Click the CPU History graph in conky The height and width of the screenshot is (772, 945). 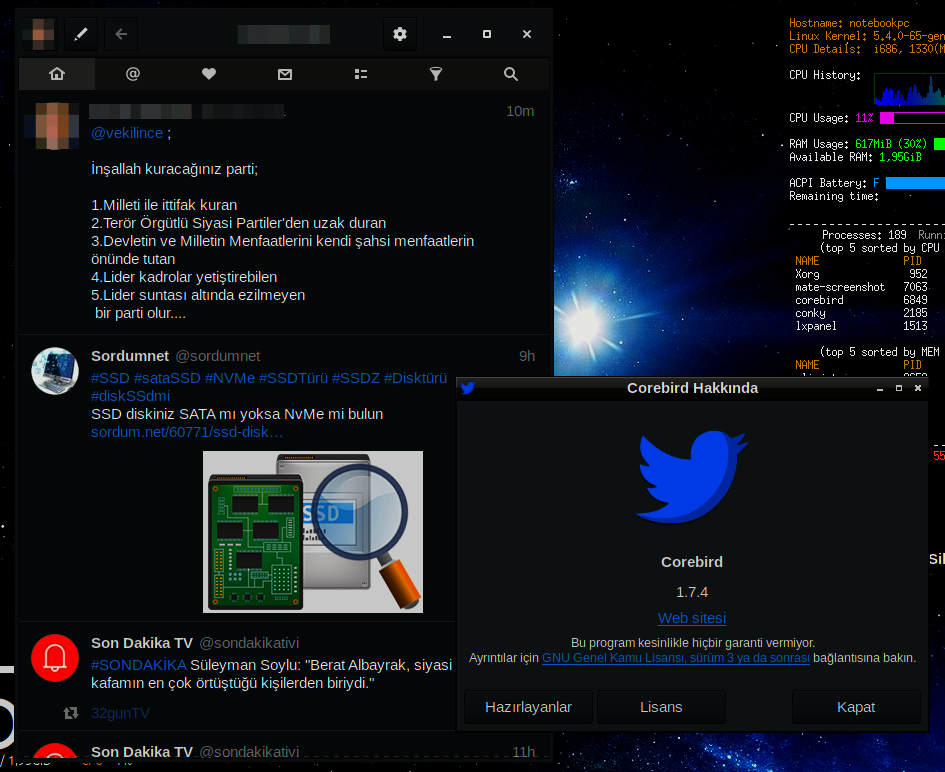point(909,88)
